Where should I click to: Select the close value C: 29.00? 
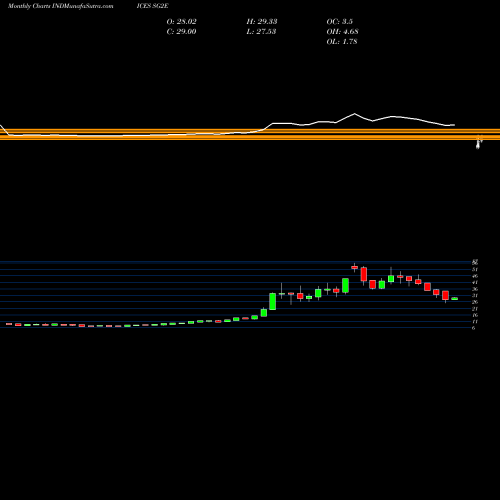181,32
